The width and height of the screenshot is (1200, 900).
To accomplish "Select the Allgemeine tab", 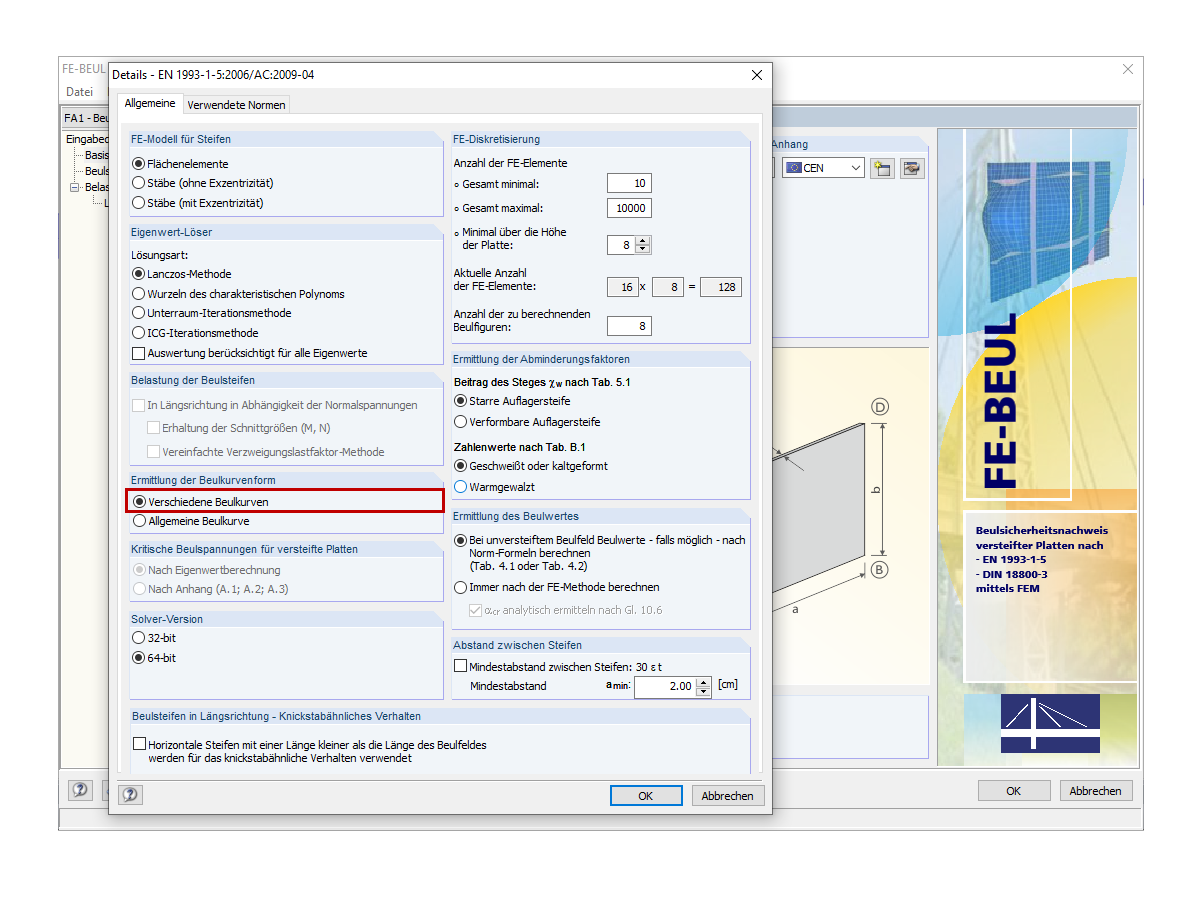I will (149, 103).
